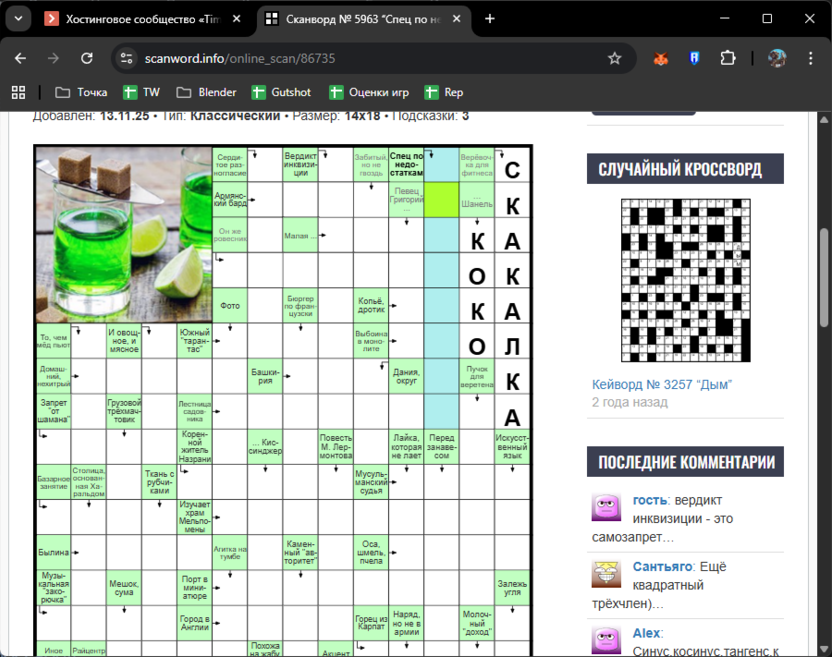Open commenter гость profile link
This screenshot has width=832, height=657.
[x=649, y=500]
